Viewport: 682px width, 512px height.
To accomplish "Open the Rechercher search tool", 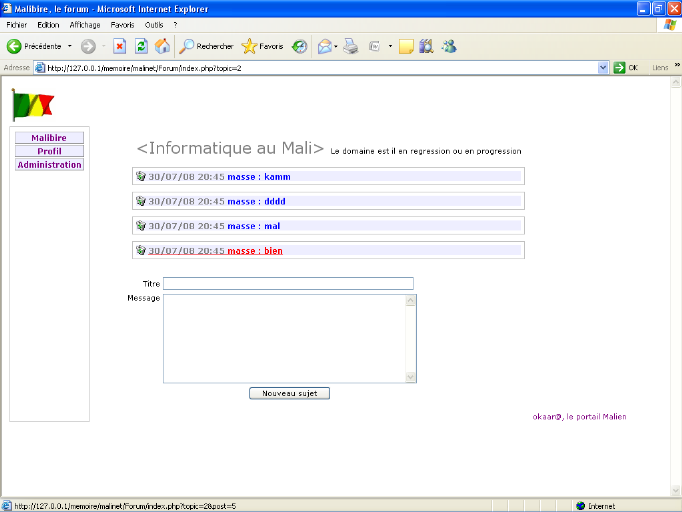I will (x=206, y=46).
